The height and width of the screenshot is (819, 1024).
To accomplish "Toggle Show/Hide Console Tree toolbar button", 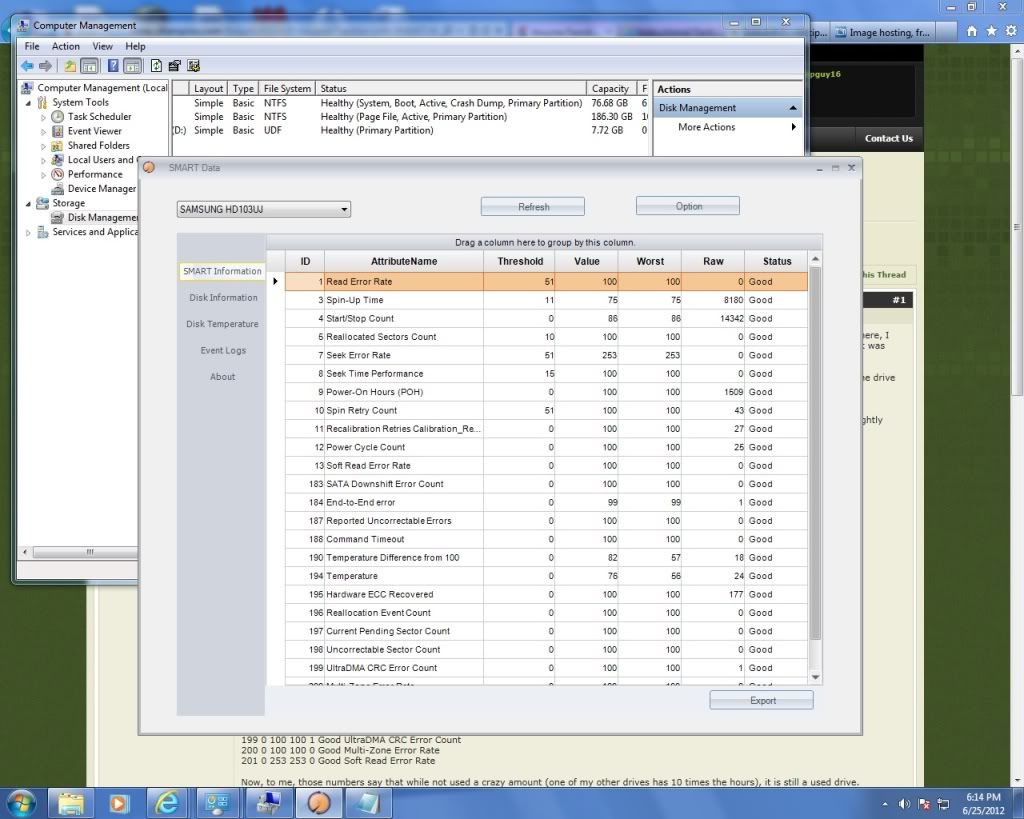I will 89,66.
